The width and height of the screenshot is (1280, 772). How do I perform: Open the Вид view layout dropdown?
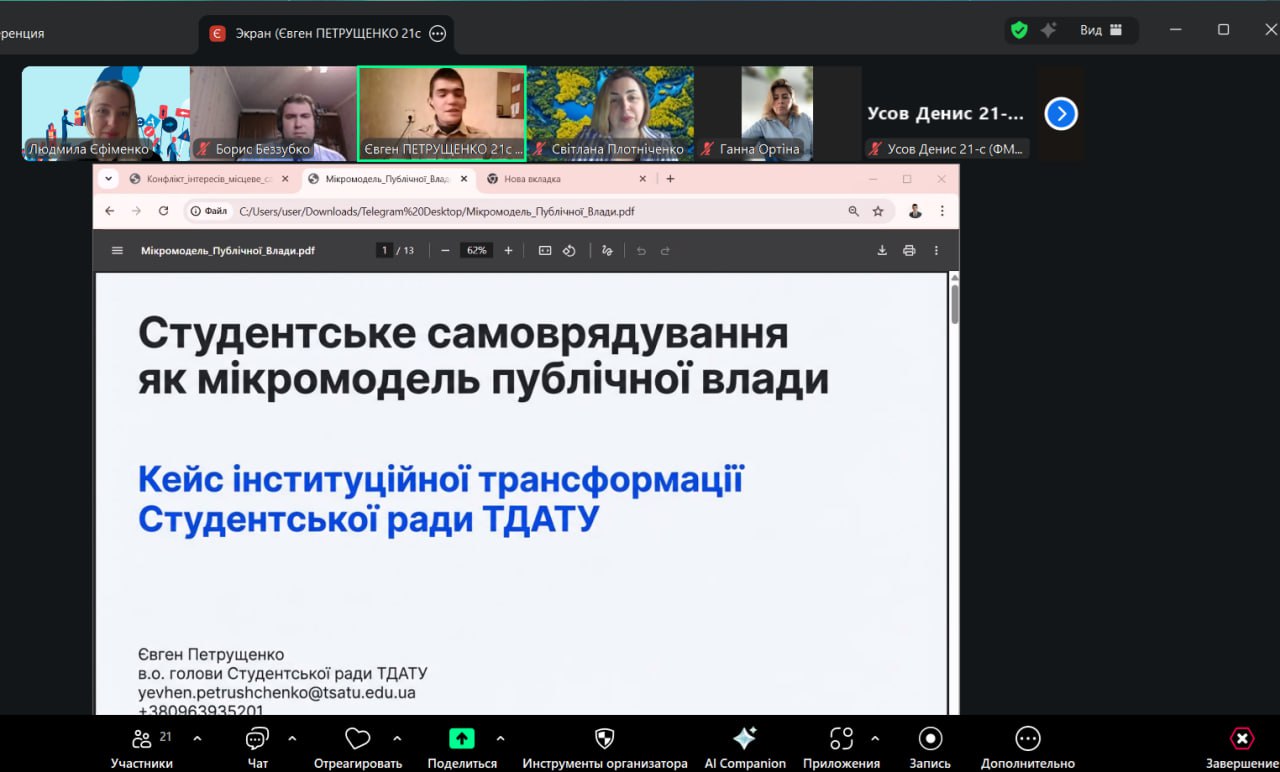point(1101,30)
